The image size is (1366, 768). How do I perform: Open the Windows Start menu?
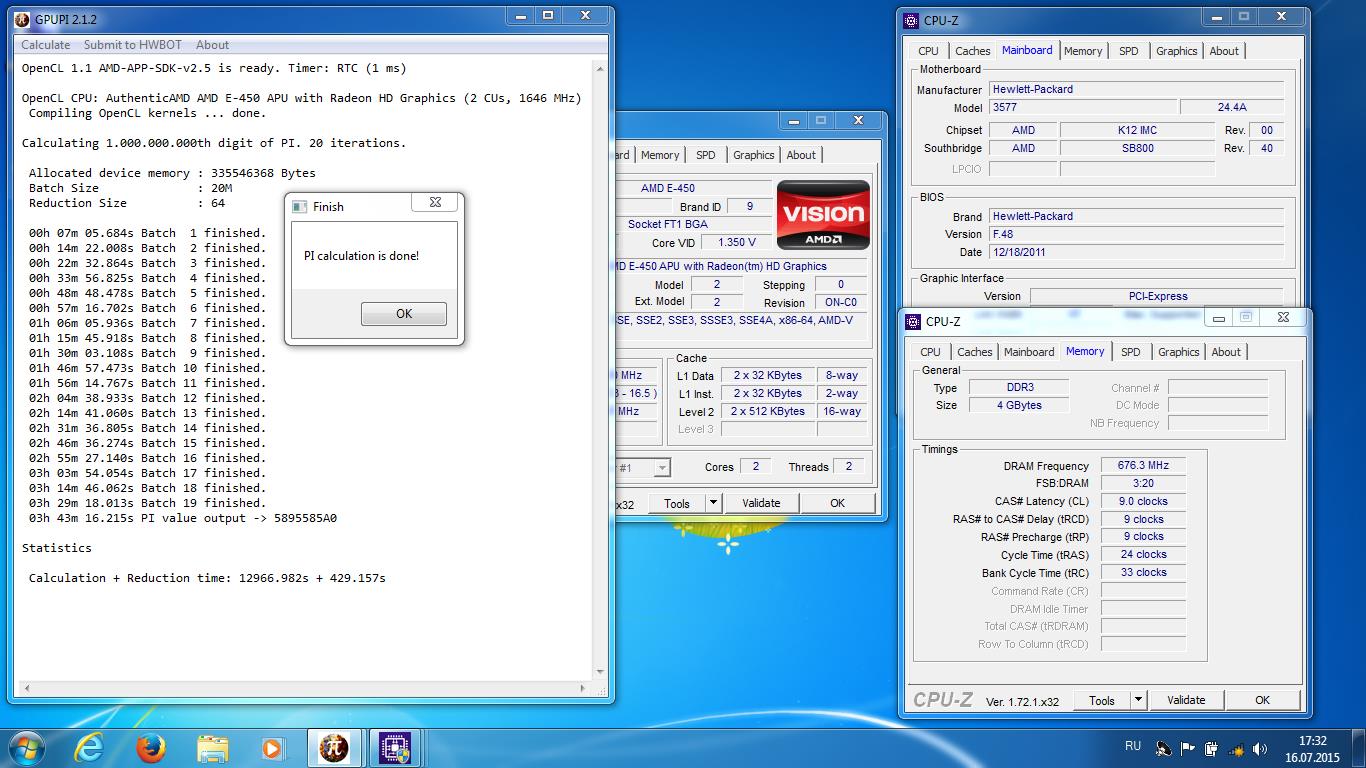[x=27, y=748]
